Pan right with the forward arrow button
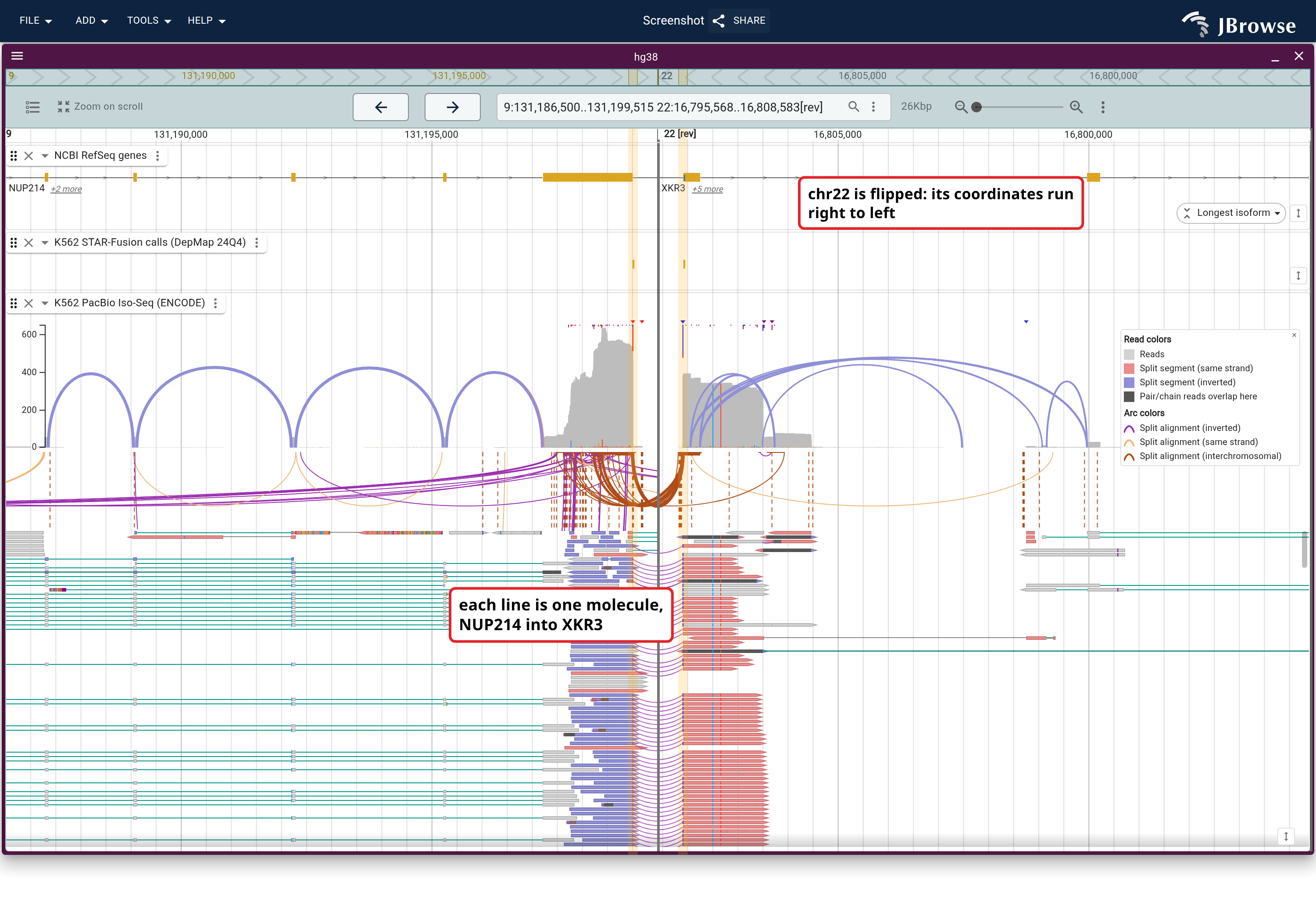1316x904 pixels. tap(452, 107)
